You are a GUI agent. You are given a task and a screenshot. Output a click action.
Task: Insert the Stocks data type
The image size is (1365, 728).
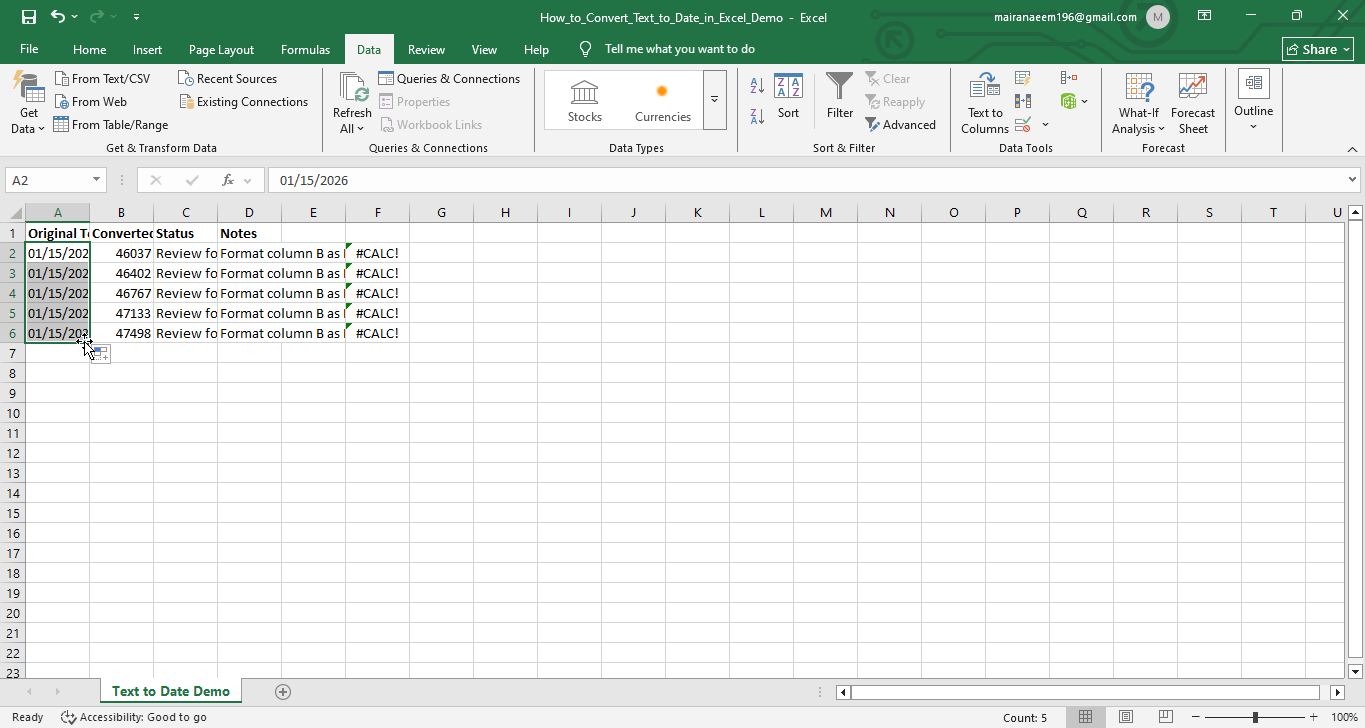(x=585, y=101)
